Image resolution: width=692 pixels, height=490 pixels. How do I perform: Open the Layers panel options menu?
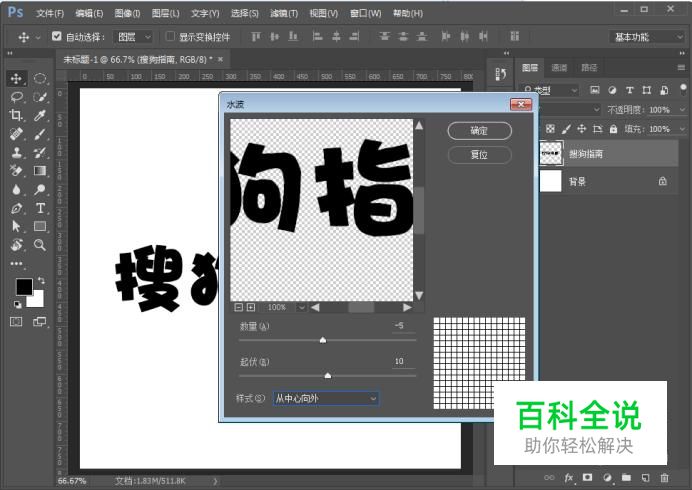tap(681, 67)
